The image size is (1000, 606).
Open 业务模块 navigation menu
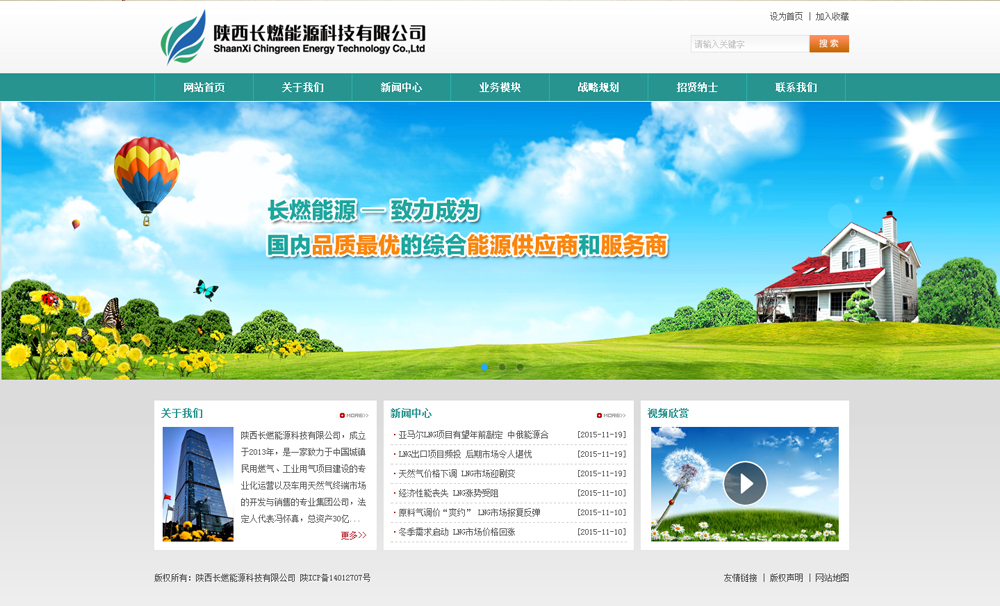tap(500, 88)
